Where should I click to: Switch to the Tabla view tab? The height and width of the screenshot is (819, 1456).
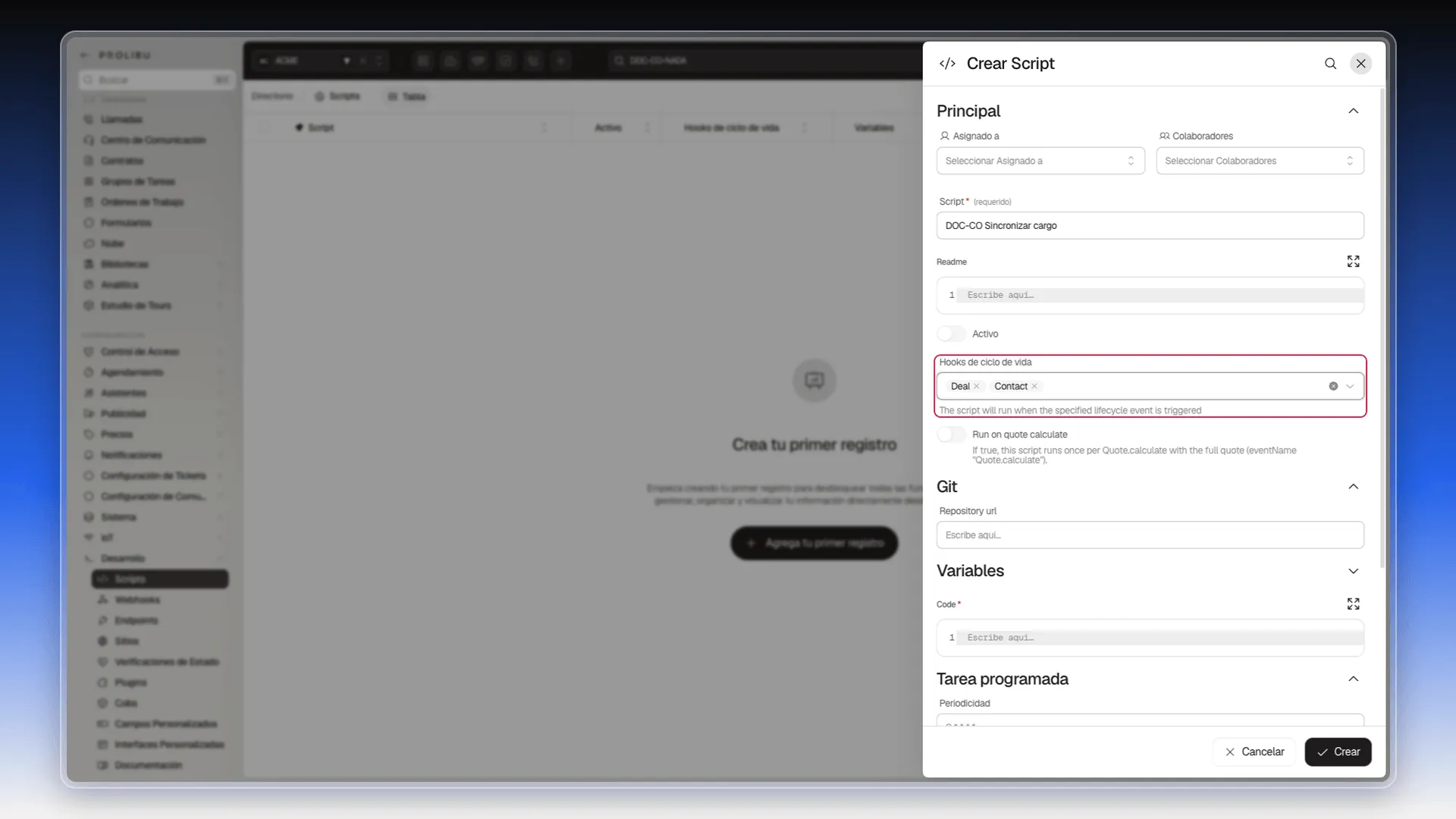coord(406,97)
